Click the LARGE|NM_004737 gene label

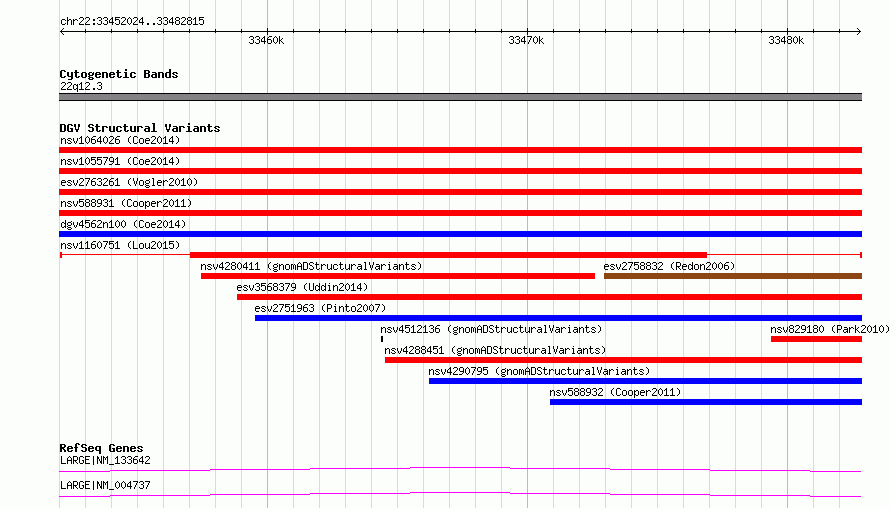point(105,485)
